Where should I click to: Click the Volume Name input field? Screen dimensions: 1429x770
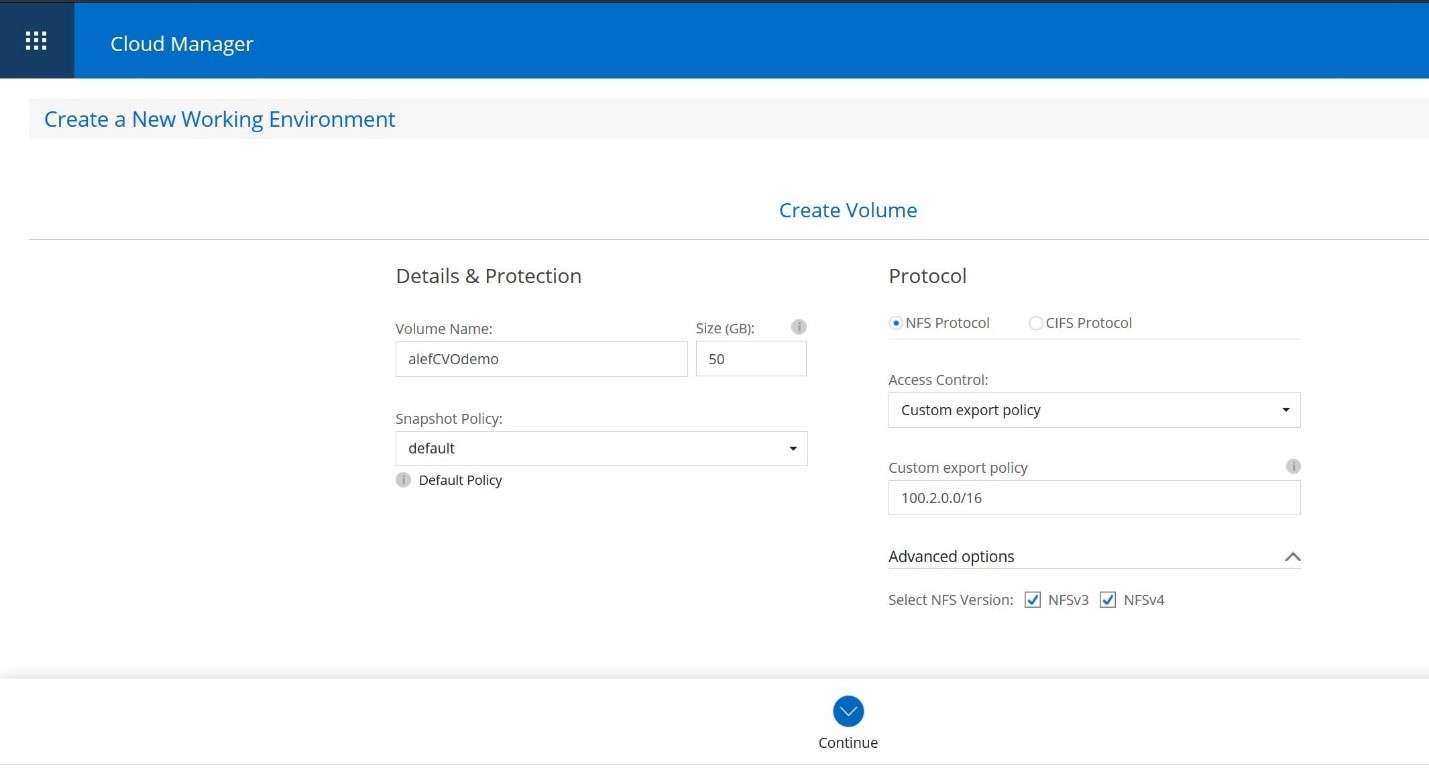pos(541,359)
